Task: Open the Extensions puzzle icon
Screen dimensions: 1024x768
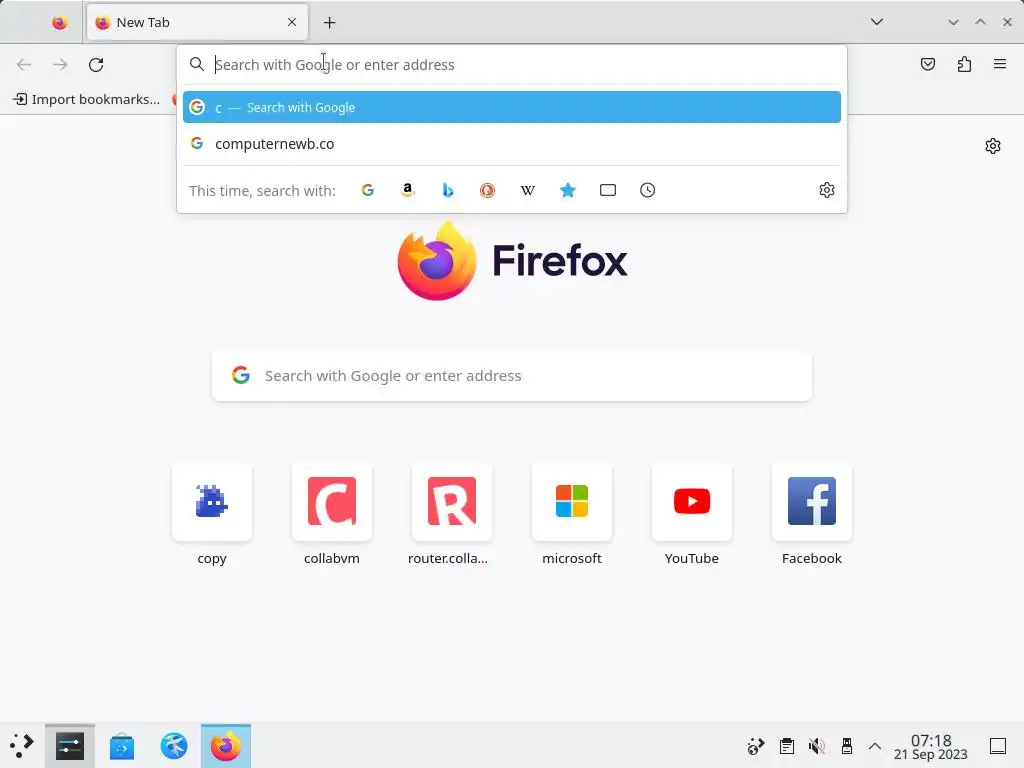Action: click(964, 64)
